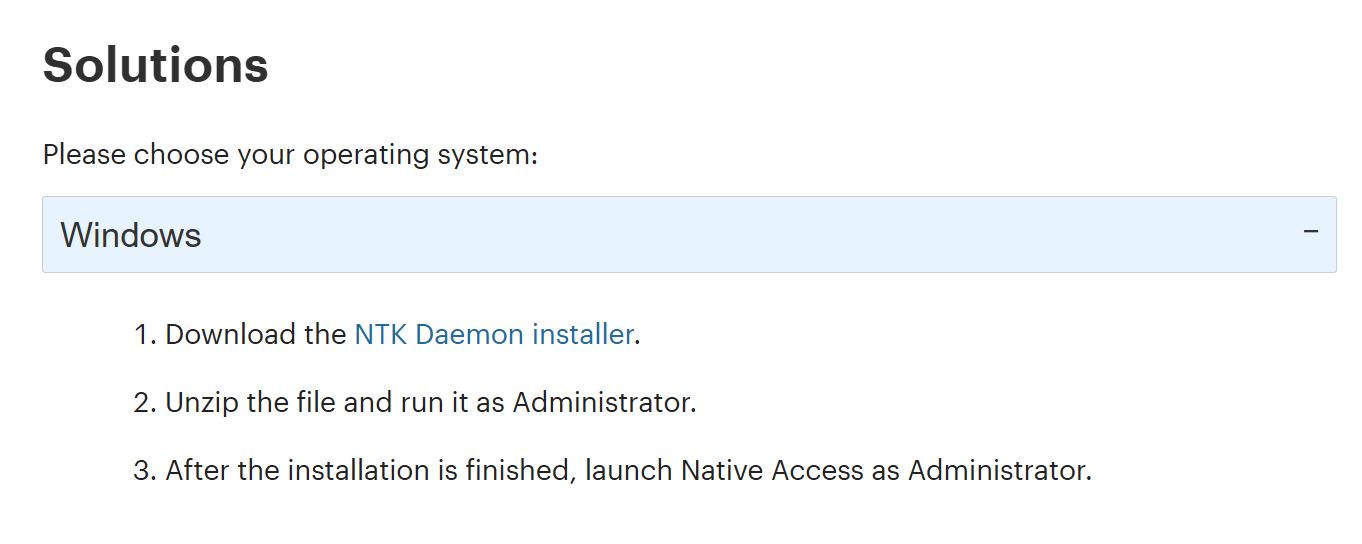Image resolution: width=1362 pixels, height=544 pixels.
Task: Click 'Administrator' in the second step
Action: tap(602, 402)
